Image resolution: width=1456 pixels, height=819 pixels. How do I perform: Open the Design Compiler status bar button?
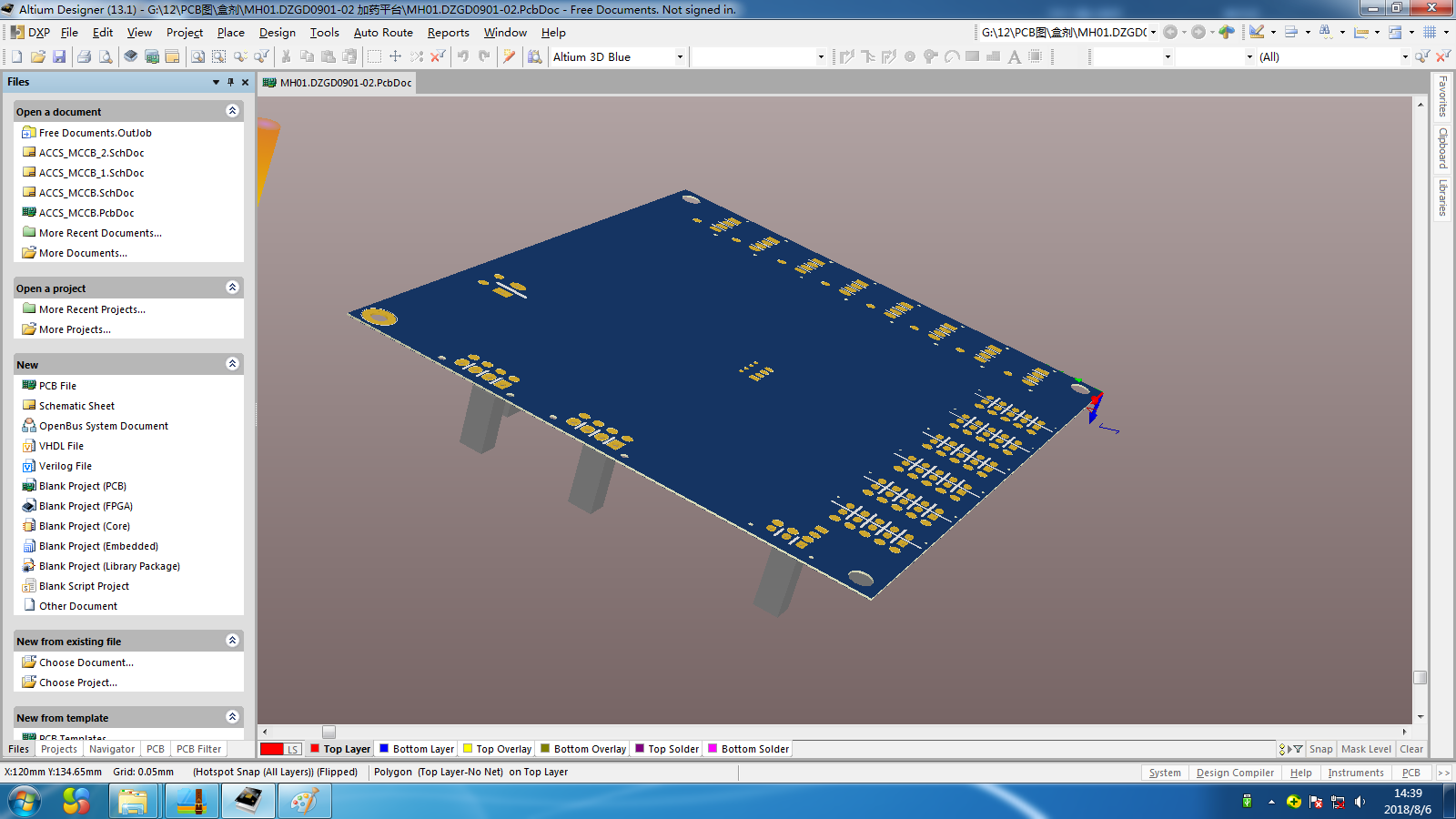[x=1235, y=773]
